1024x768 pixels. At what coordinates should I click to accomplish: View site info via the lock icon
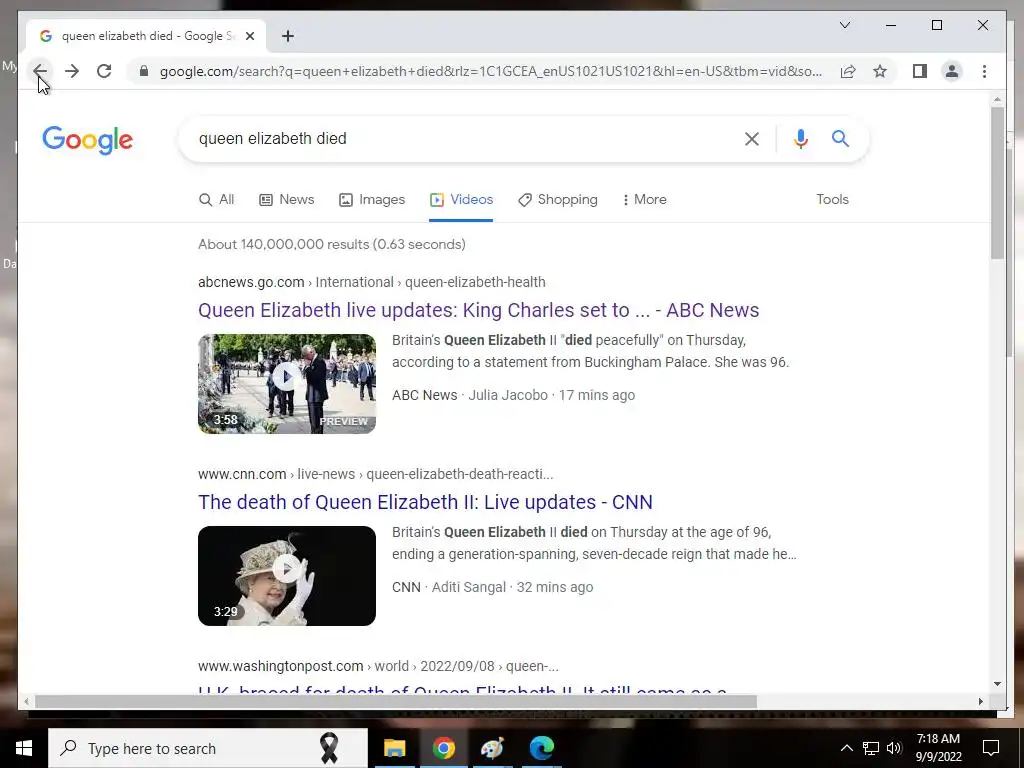(x=144, y=71)
